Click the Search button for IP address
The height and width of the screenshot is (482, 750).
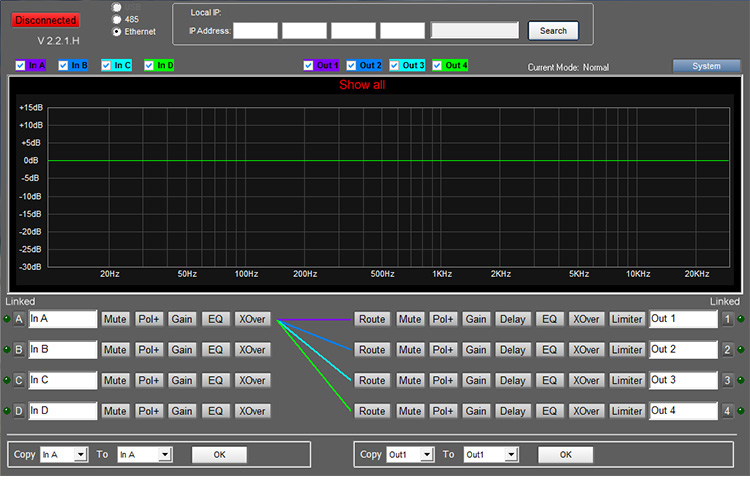[553, 31]
